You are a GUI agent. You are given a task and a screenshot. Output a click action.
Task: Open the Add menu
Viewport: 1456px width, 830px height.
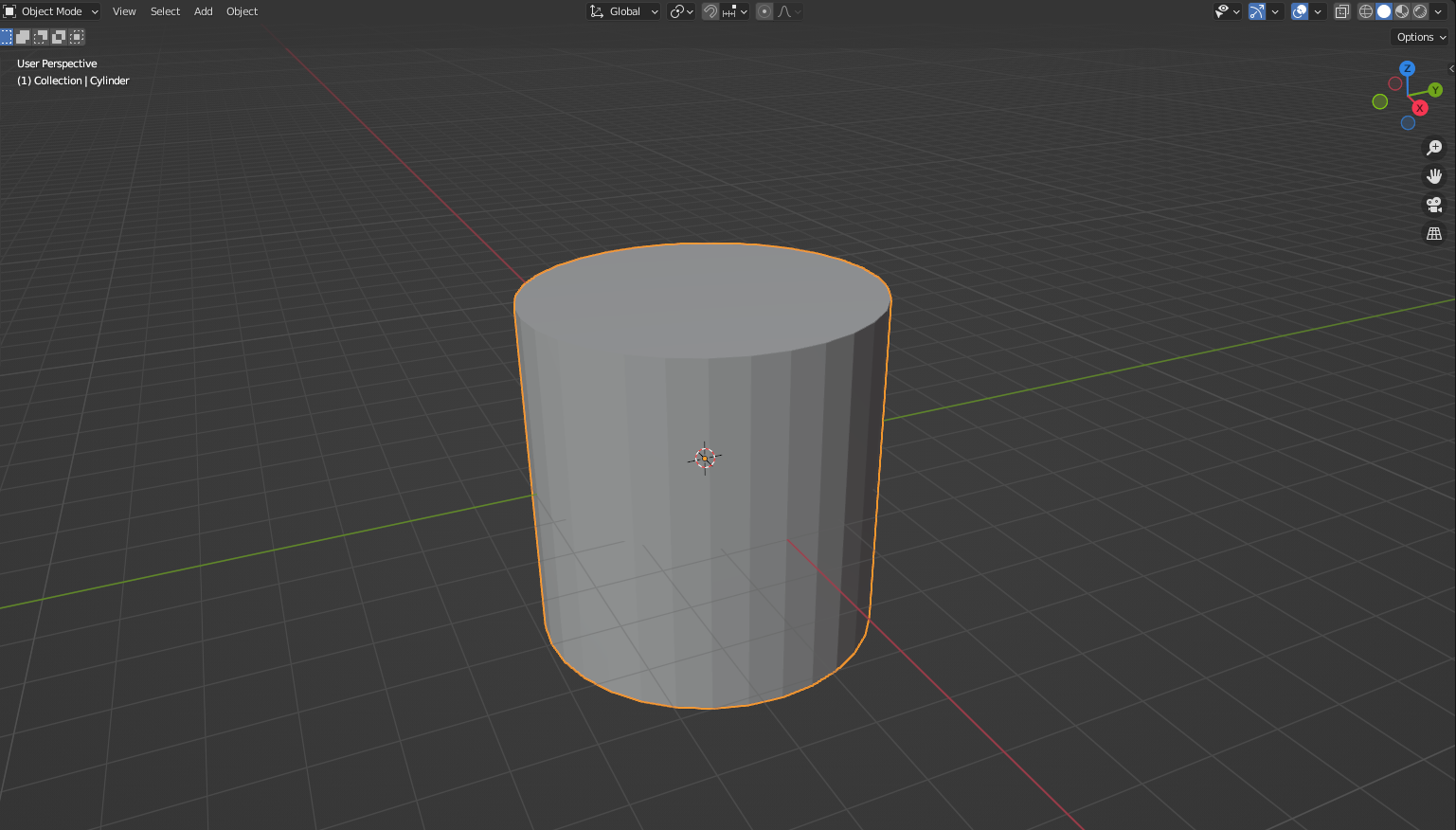tap(203, 11)
